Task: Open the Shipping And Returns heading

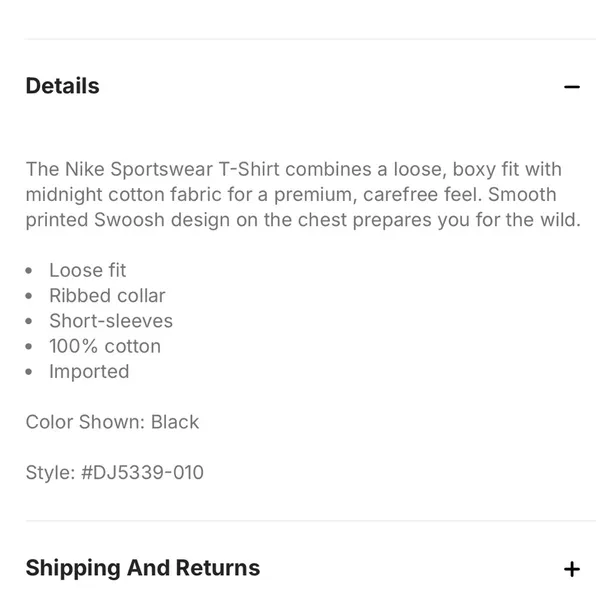Action: [143, 568]
